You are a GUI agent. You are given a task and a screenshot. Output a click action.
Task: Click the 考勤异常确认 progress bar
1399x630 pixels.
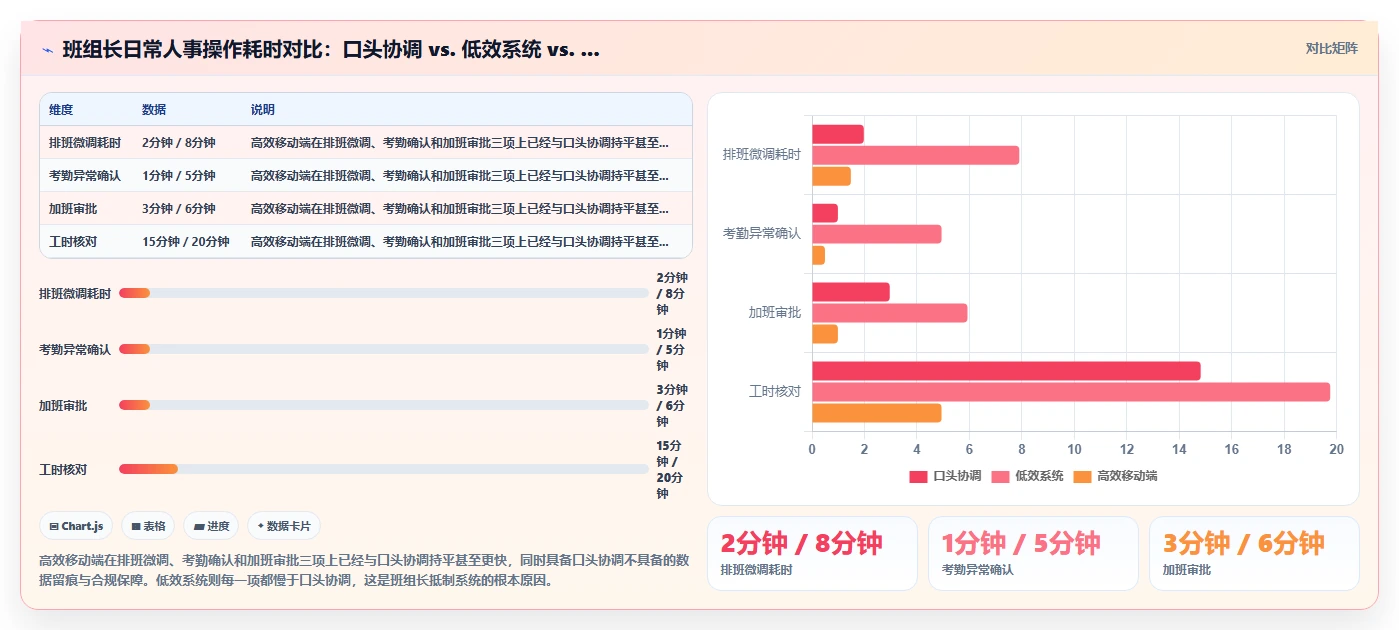click(x=384, y=349)
